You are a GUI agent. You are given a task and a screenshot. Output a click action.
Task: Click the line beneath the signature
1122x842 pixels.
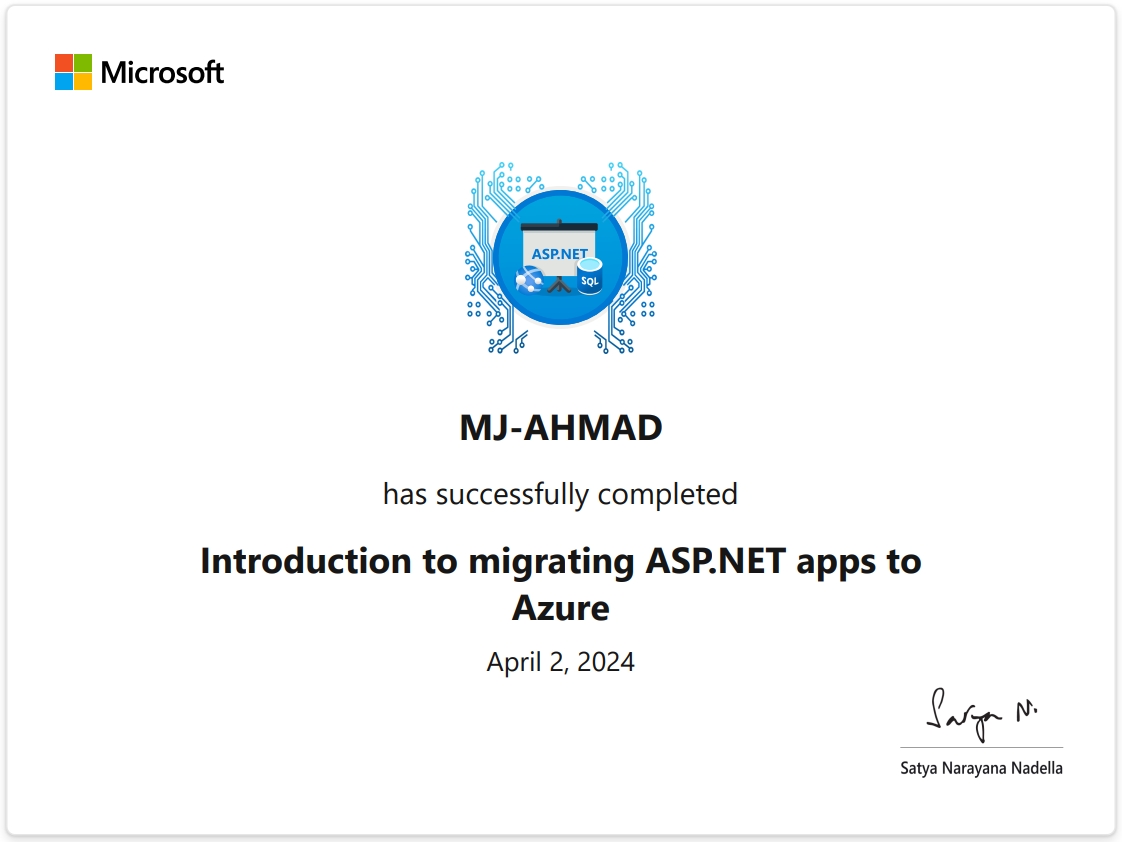pyautogui.click(x=981, y=747)
